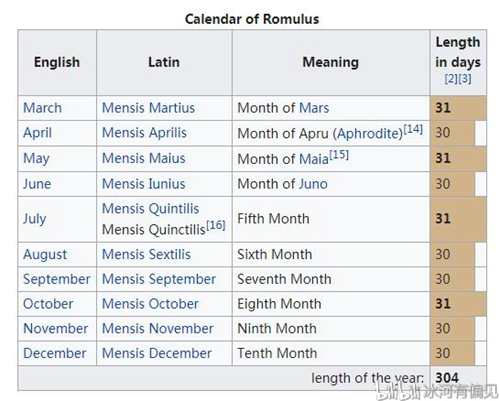Image resolution: width=500 pixels, height=401 pixels.
Task: Follow the Maia link
Action: coord(314,159)
